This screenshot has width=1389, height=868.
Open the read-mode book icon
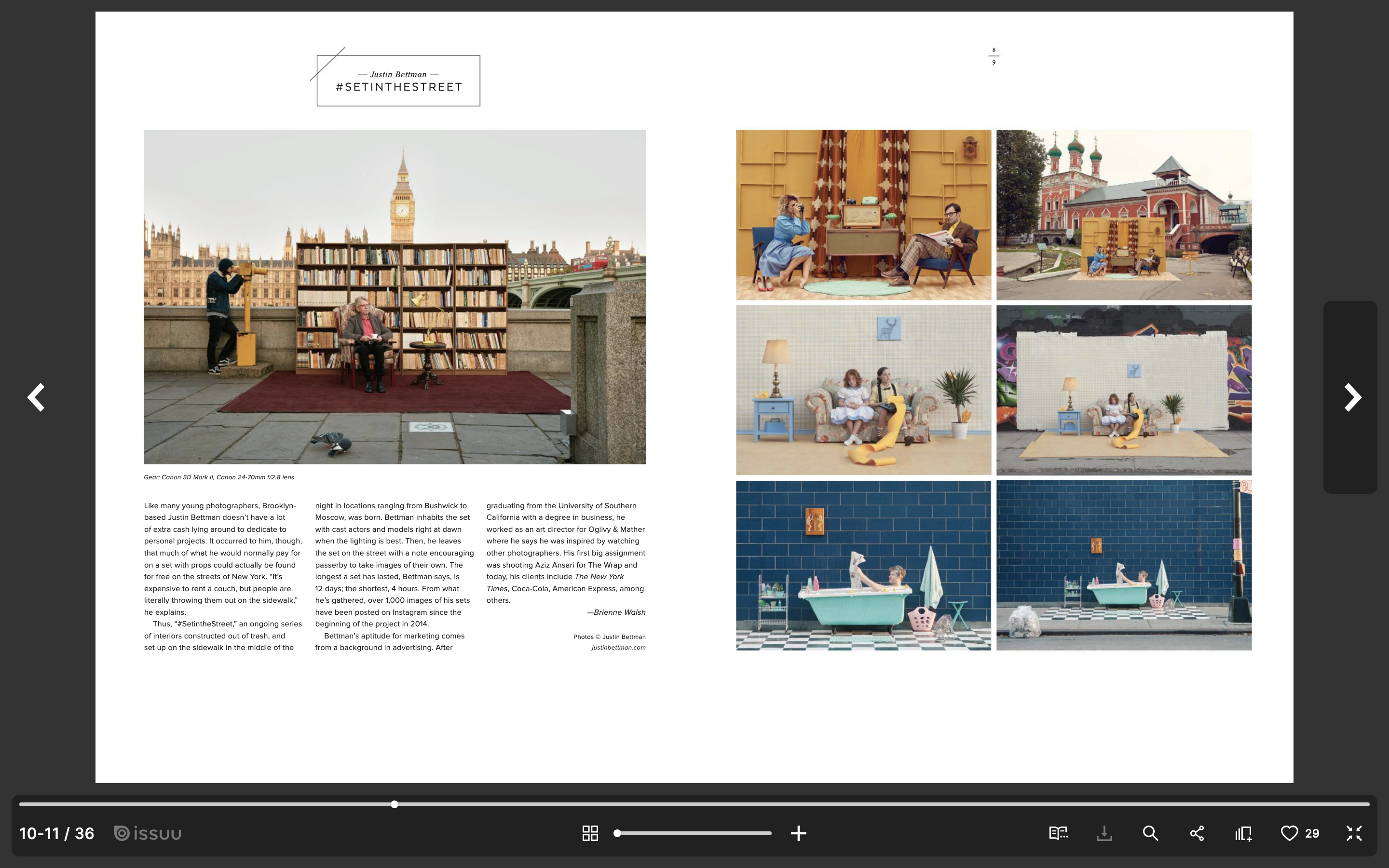point(1058,833)
